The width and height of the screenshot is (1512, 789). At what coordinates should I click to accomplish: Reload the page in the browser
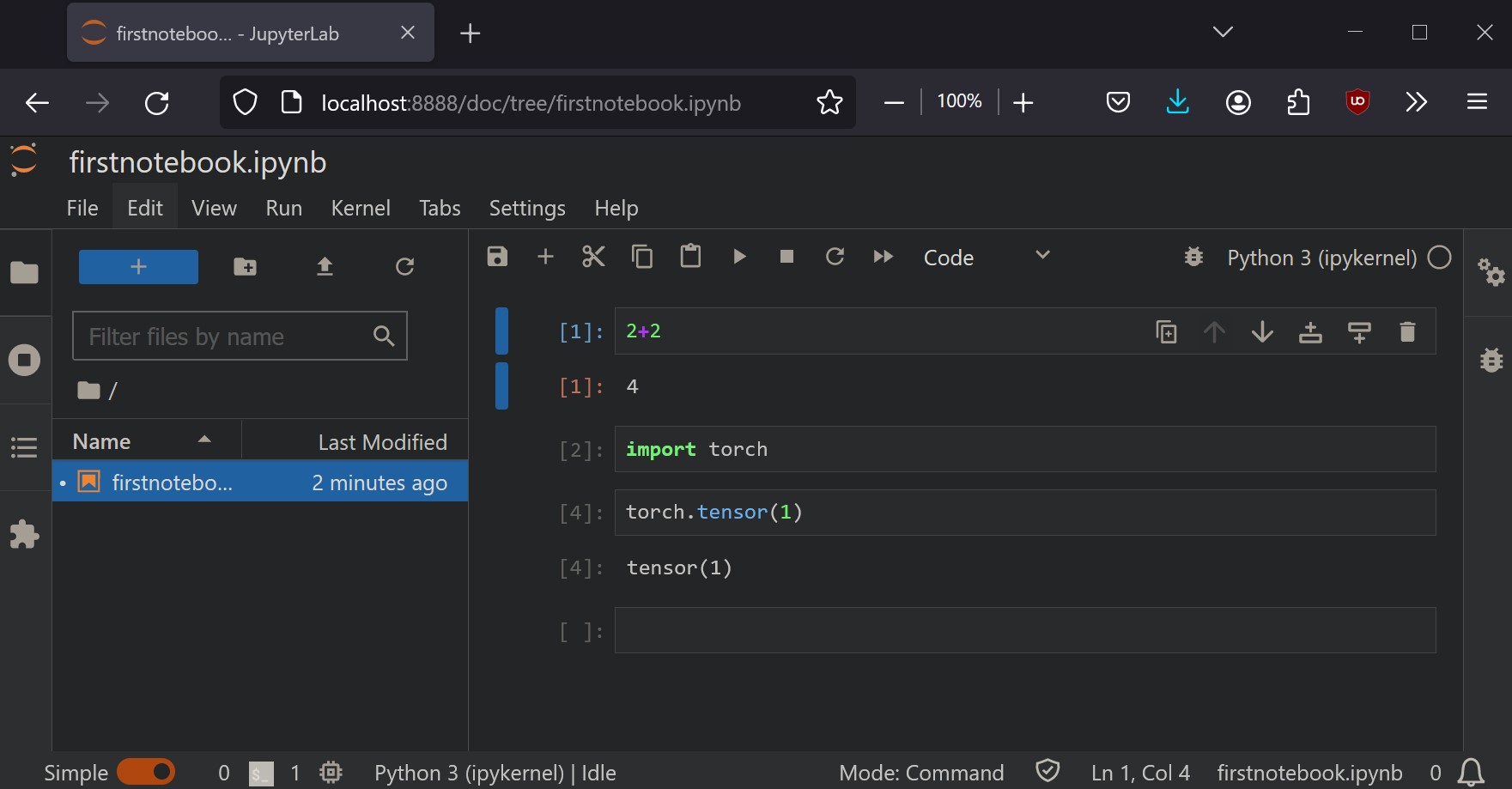click(x=157, y=103)
